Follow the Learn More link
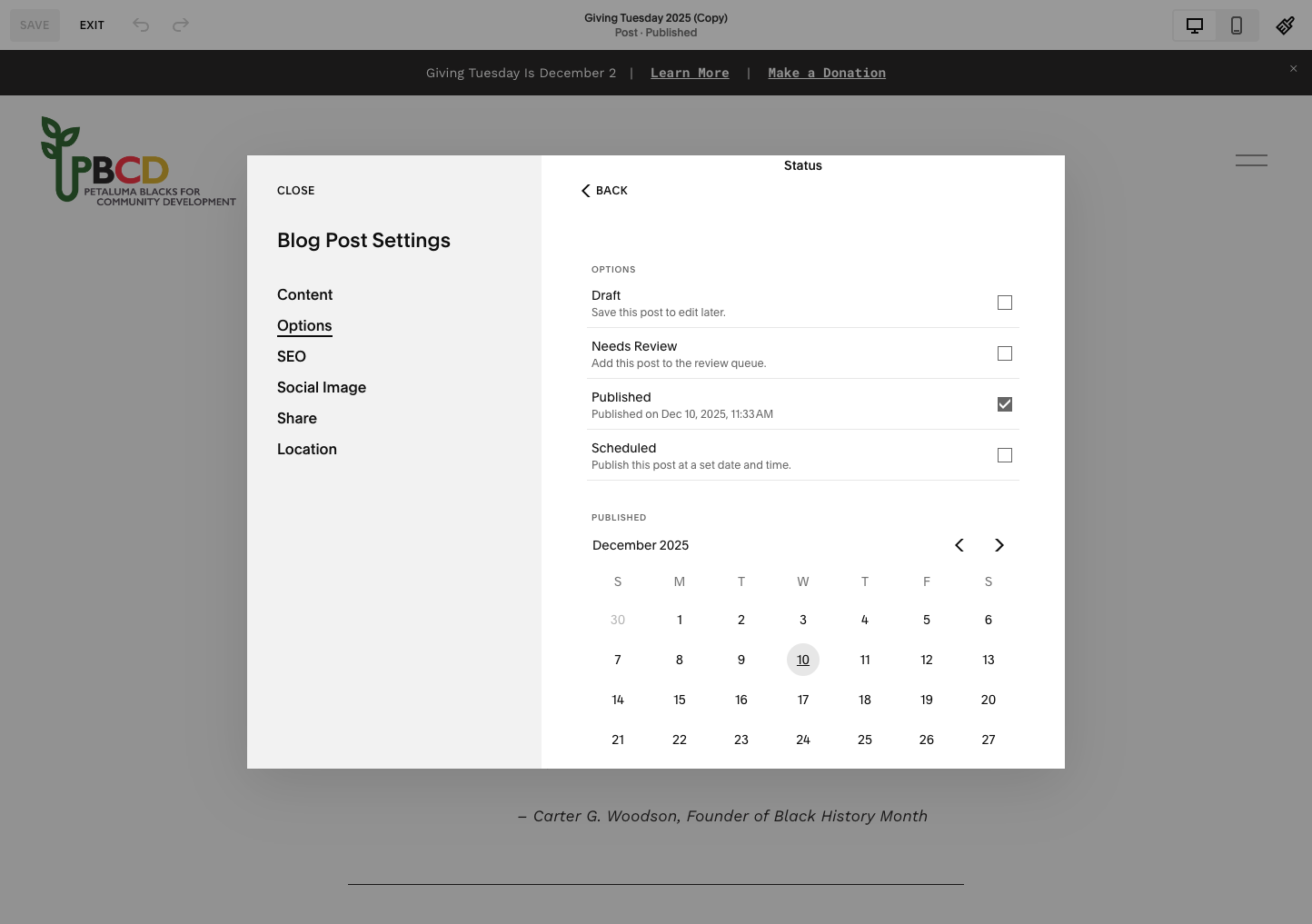1312x924 pixels. (x=690, y=73)
